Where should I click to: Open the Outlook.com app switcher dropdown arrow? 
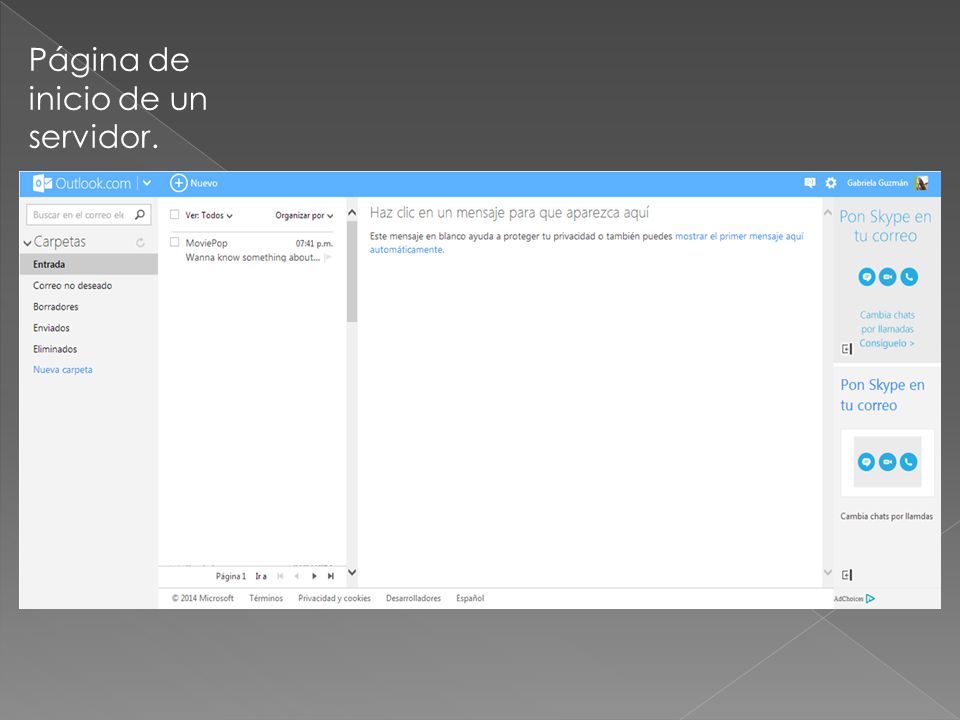[147, 183]
